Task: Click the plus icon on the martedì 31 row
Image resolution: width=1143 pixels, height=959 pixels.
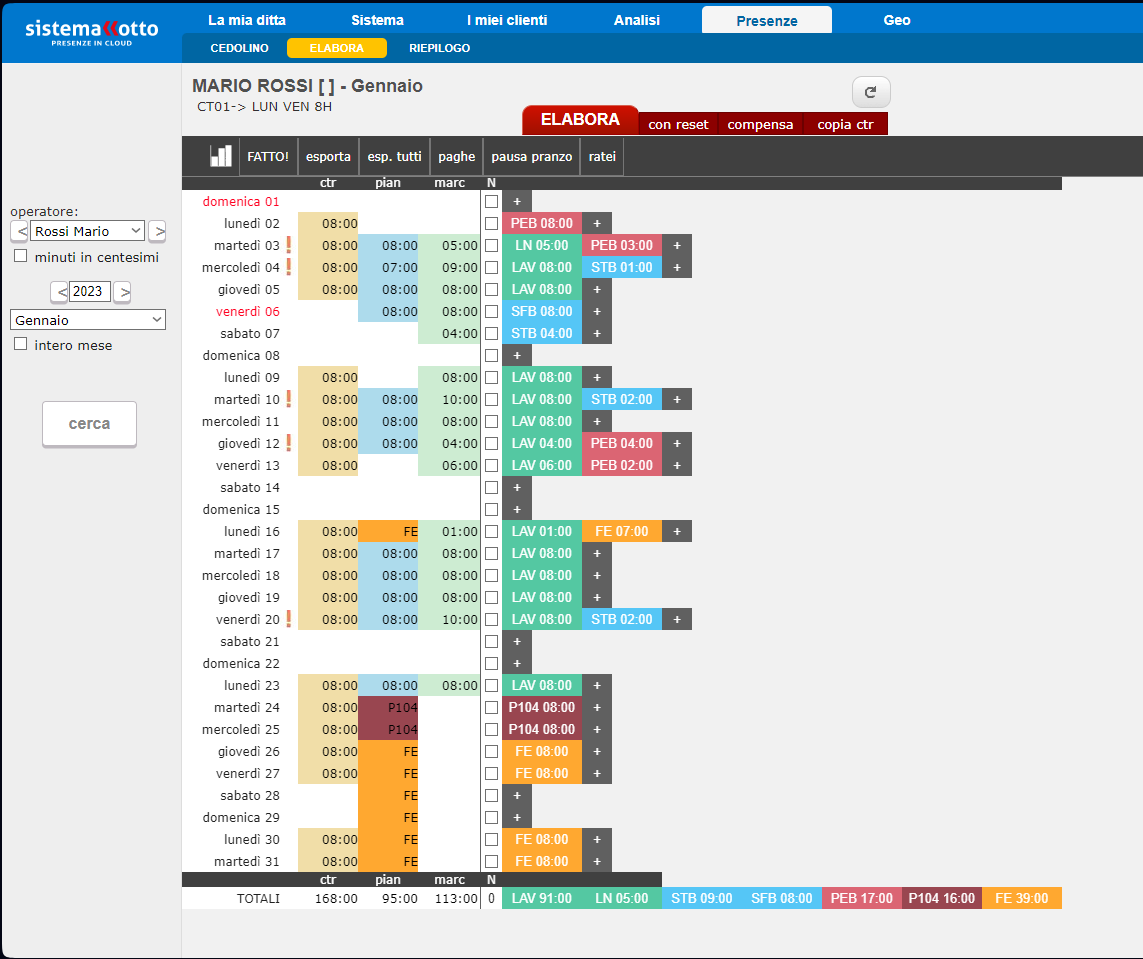Action: click(x=597, y=860)
